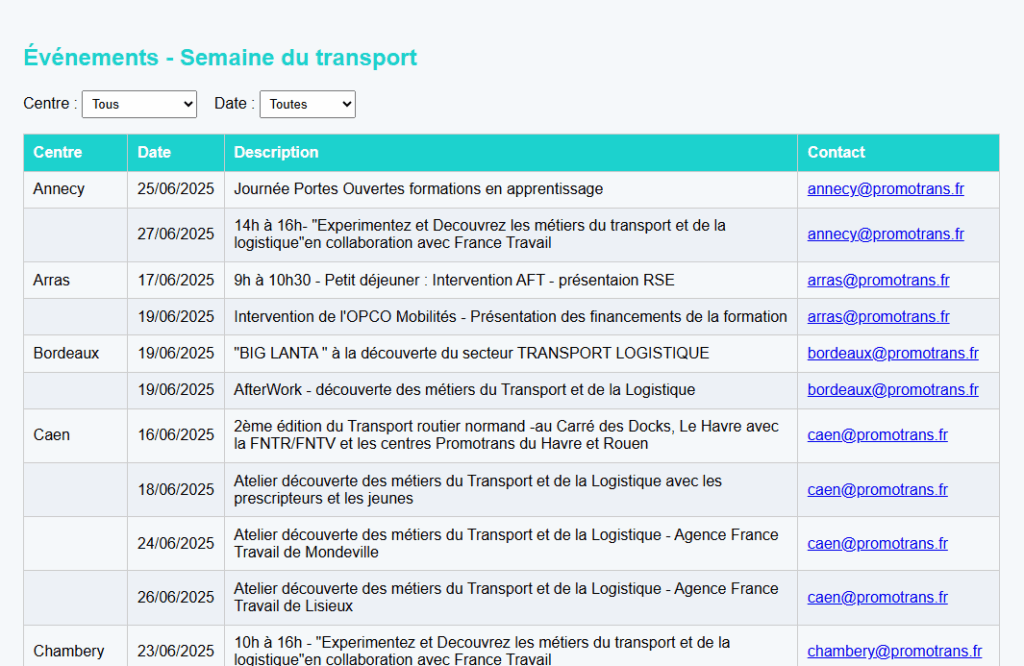This screenshot has height=666, width=1024.
Task: Open arras@promotrans.fr link in OPCO Mobilités row
Action: click(x=878, y=317)
